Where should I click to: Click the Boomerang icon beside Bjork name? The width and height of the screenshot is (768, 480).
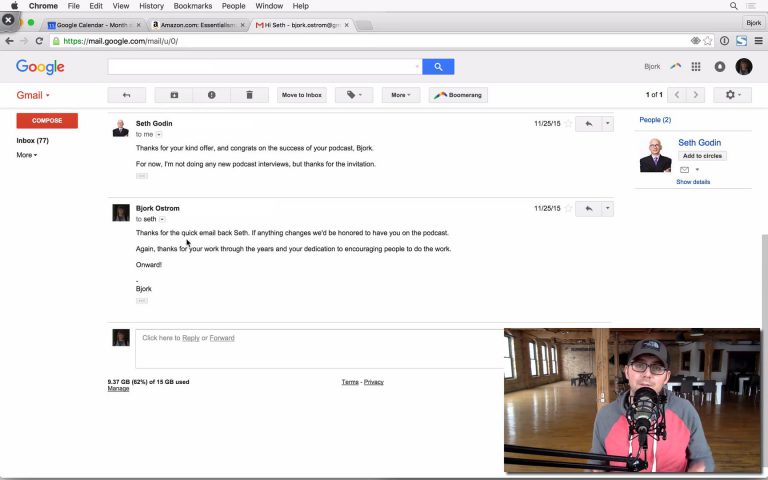(676, 66)
